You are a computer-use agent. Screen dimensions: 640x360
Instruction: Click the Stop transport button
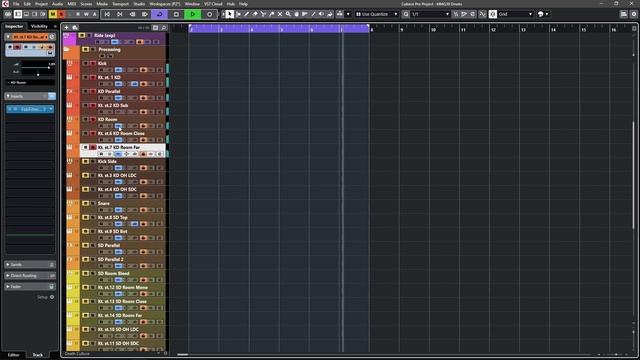[176, 14]
